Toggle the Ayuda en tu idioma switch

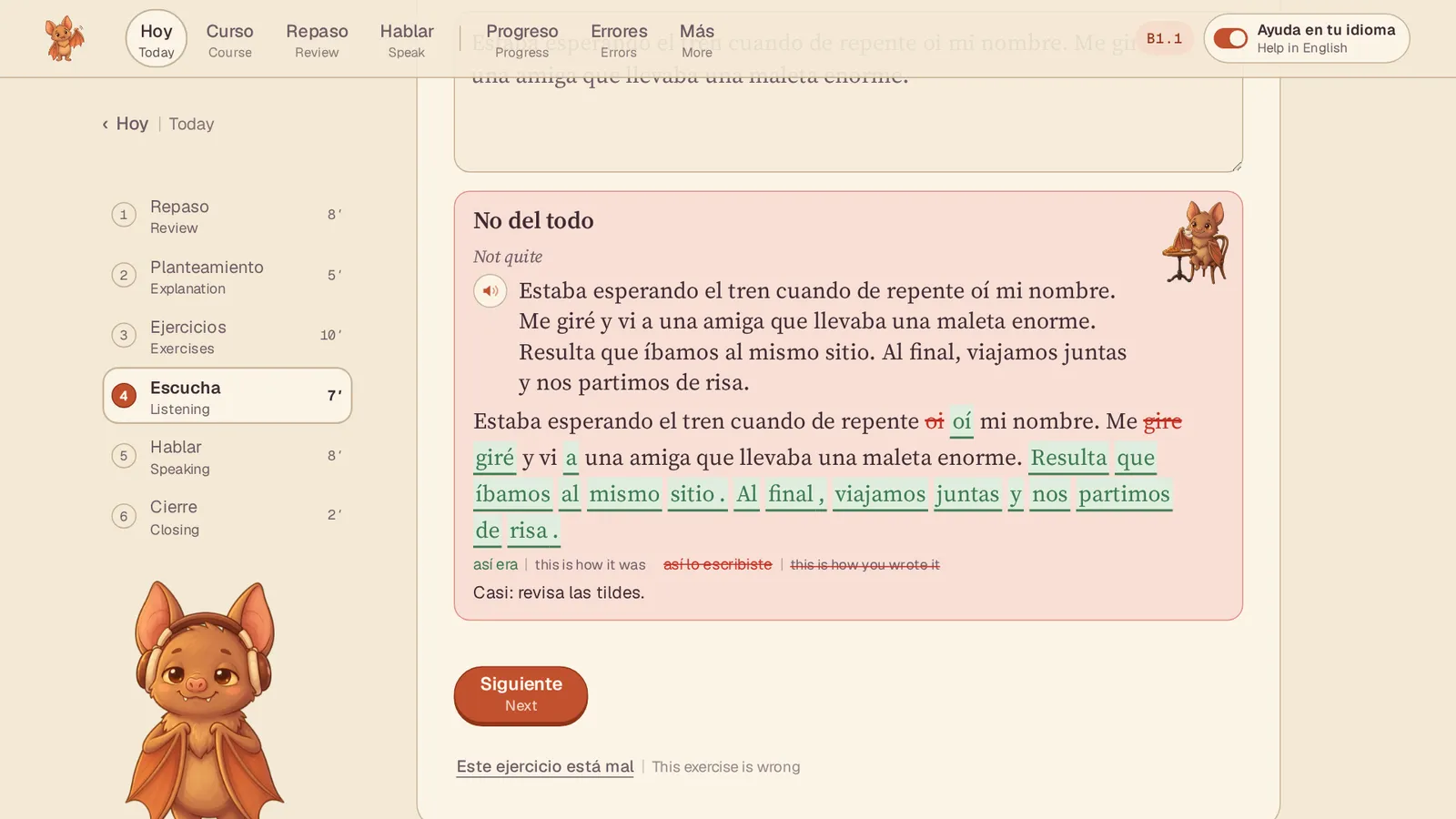tap(1230, 38)
